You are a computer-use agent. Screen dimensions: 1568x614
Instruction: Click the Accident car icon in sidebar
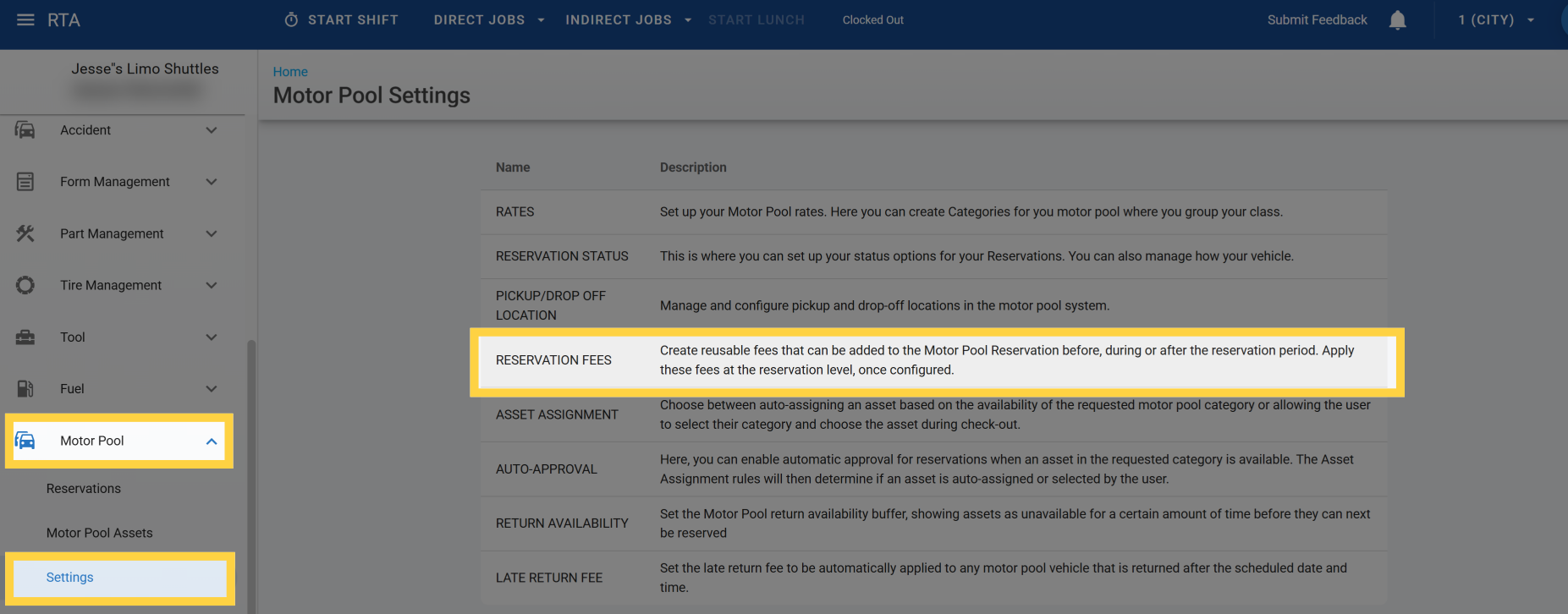click(x=25, y=130)
